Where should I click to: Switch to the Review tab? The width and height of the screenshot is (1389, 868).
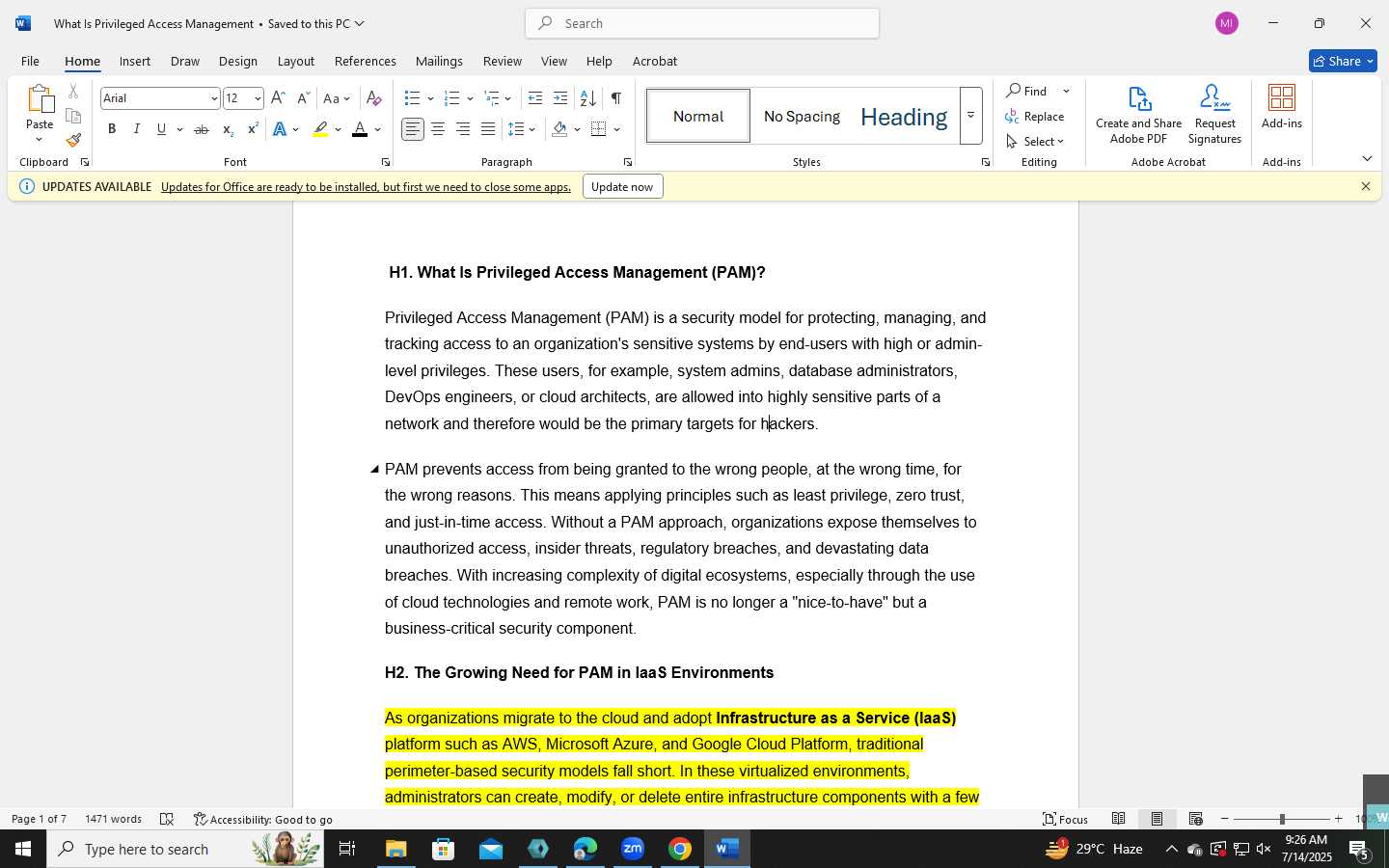[503, 61]
